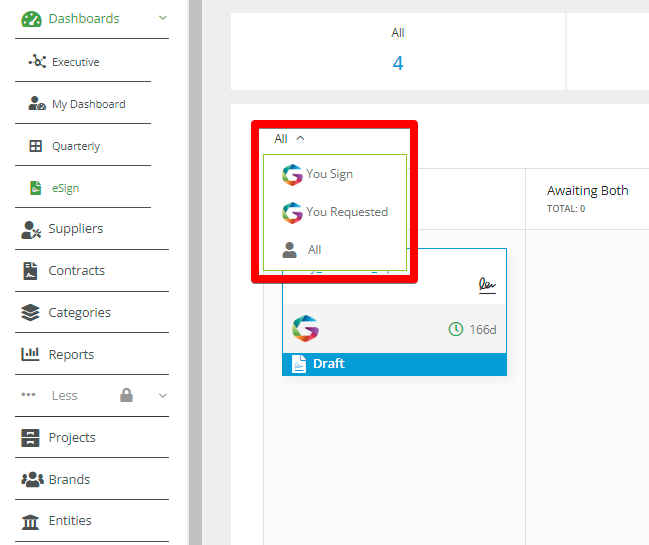Viewport: 649px width, 545px height.
Task: Click the Quarterly grid icon
Action: [36, 146]
